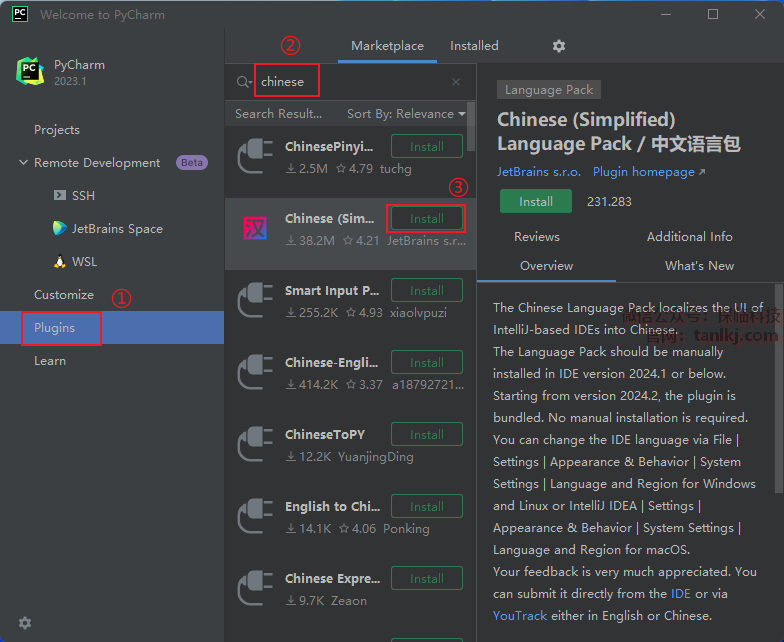
Task: Click the JetBrains s.r.o. vendor link
Action: tap(537, 172)
